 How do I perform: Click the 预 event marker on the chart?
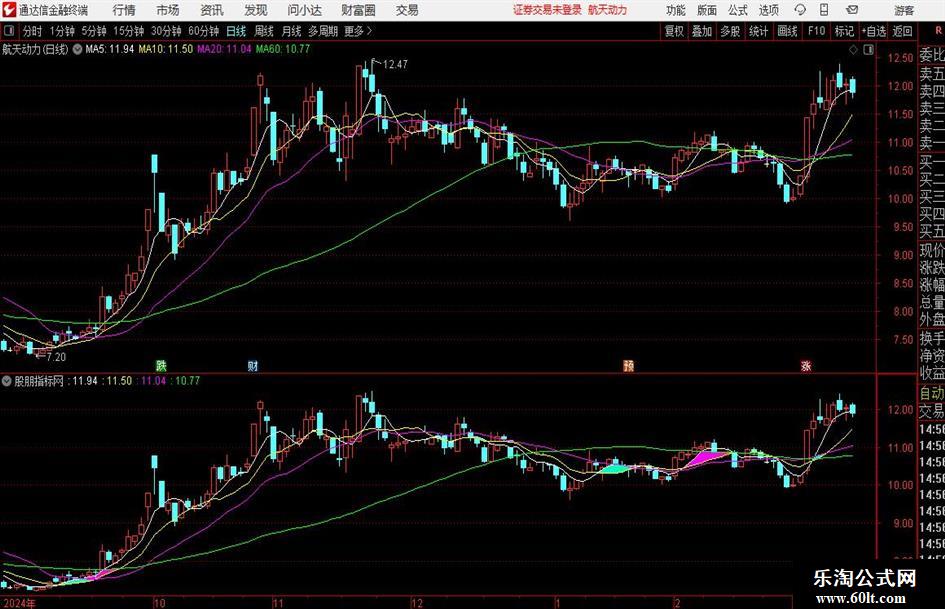click(x=628, y=365)
